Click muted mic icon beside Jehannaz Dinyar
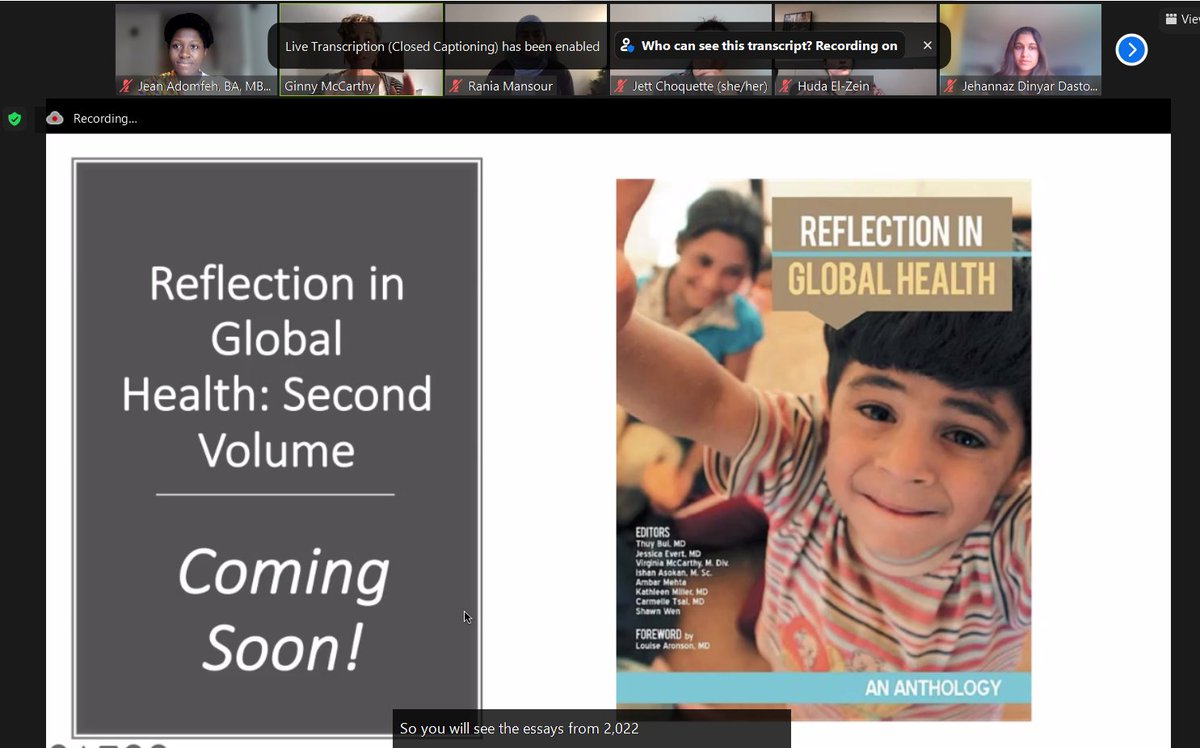Image resolution: width=1200 pixels, height=748 pixels. click(x=951, y=87)
